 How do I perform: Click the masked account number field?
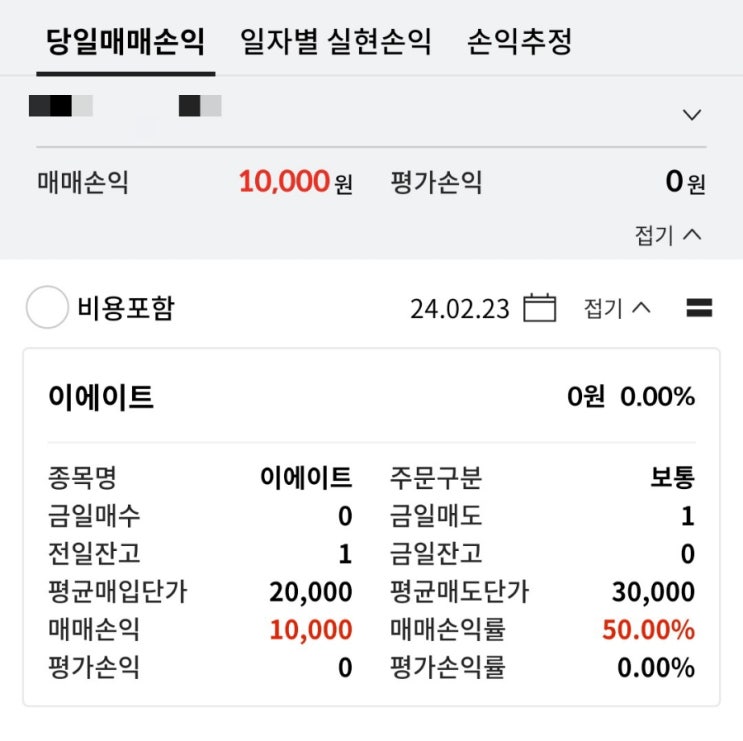click(x=125, y=105)
